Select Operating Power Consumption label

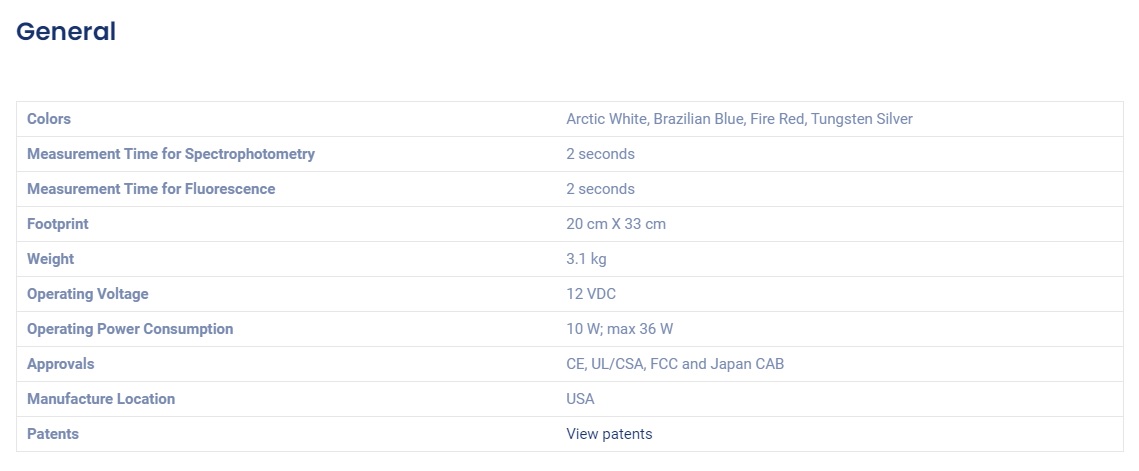[130, 329]
